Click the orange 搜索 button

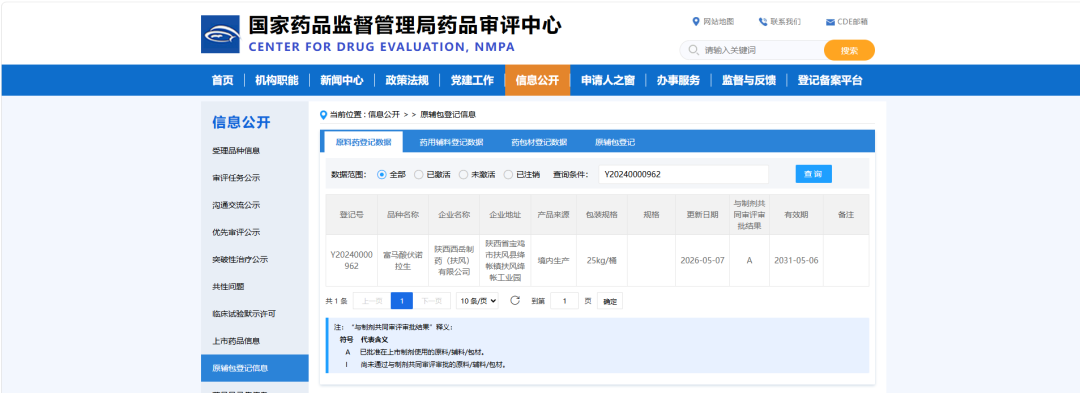pos(849,50)
